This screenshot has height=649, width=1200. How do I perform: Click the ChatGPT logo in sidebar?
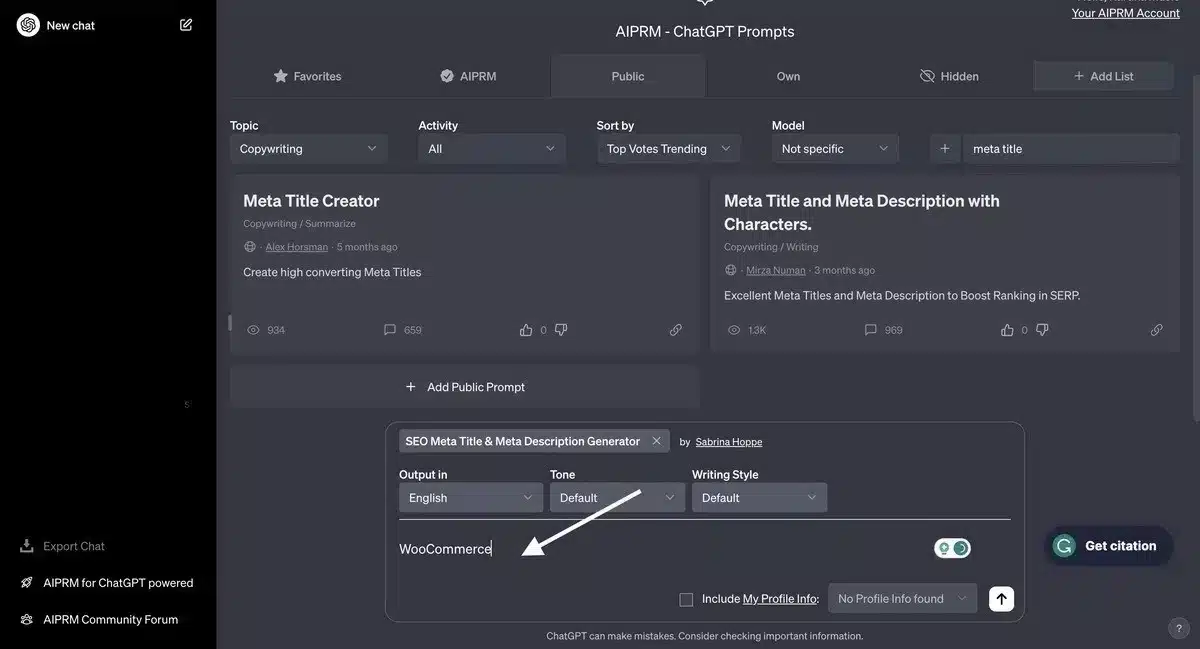[28, 25]
